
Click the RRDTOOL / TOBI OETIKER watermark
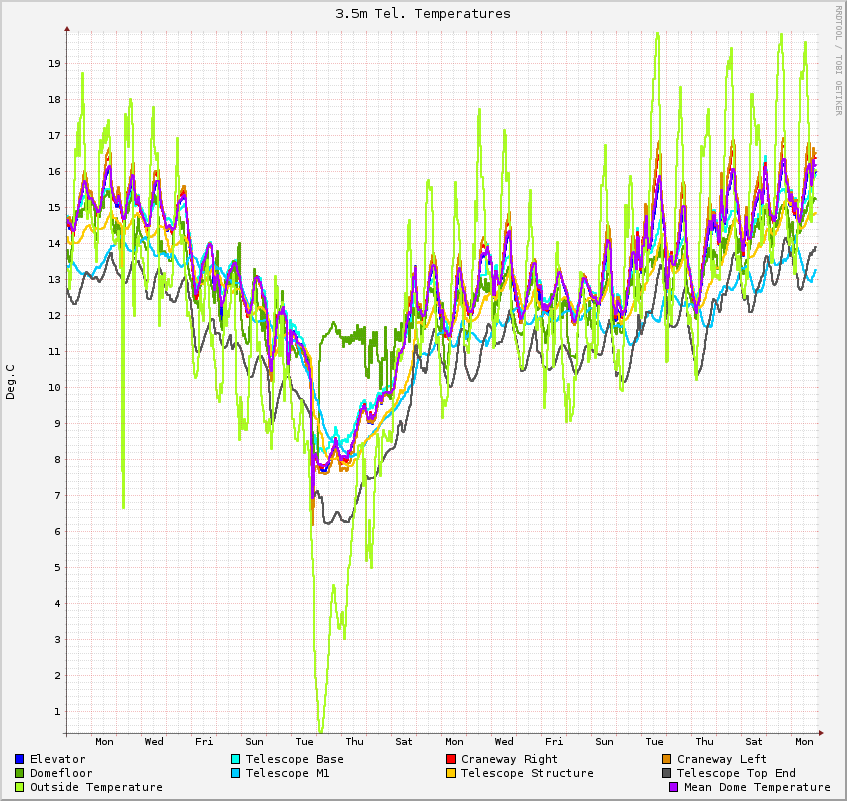pyautogui.click(x=838, y=59)
